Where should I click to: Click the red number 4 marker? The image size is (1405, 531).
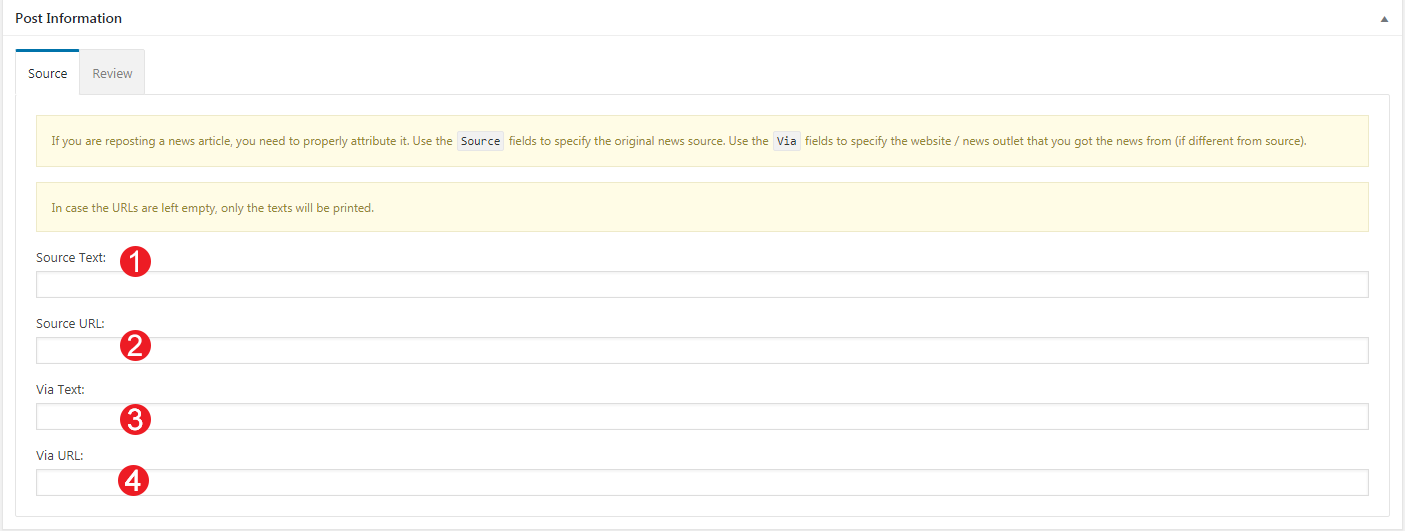click(x=135, y=481)
